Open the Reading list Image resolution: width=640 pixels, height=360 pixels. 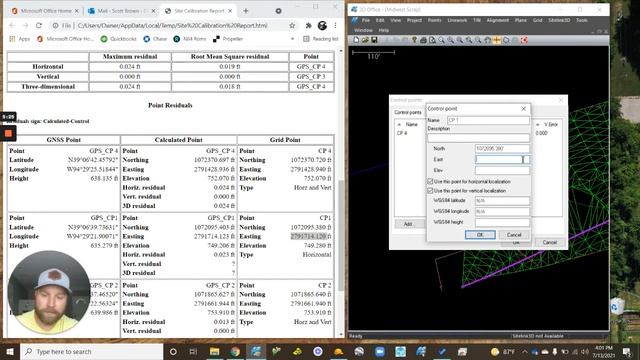click(321, 39)
